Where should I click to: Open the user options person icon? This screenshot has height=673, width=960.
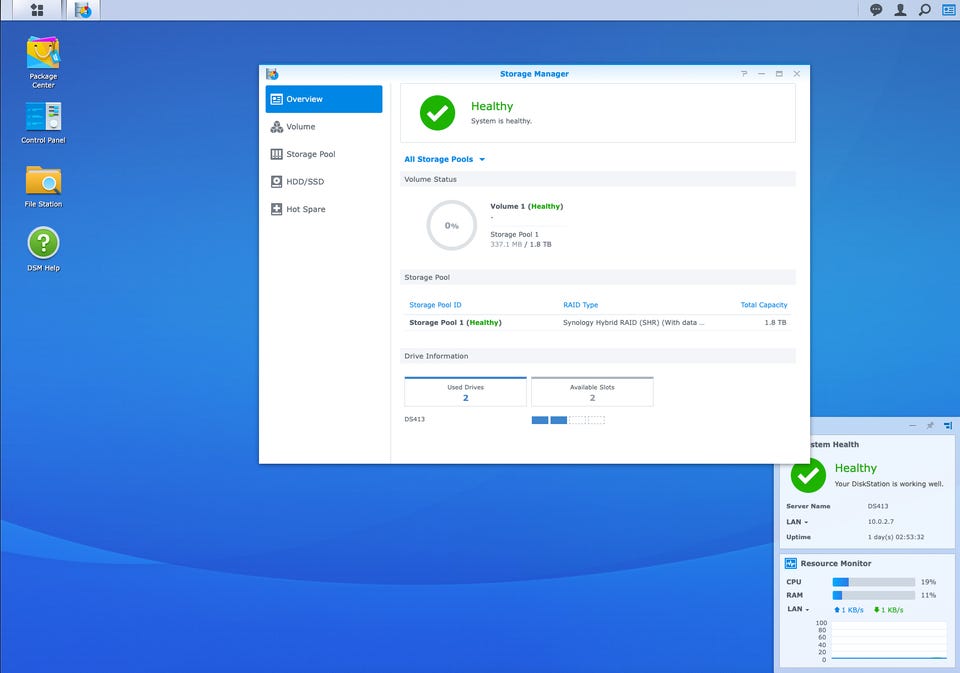tap(900, 10)
